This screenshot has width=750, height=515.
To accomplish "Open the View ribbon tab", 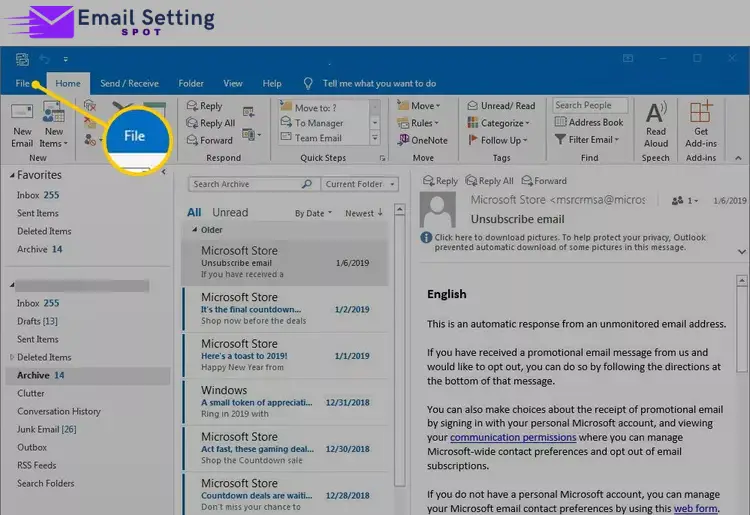I will click(232, 83).
